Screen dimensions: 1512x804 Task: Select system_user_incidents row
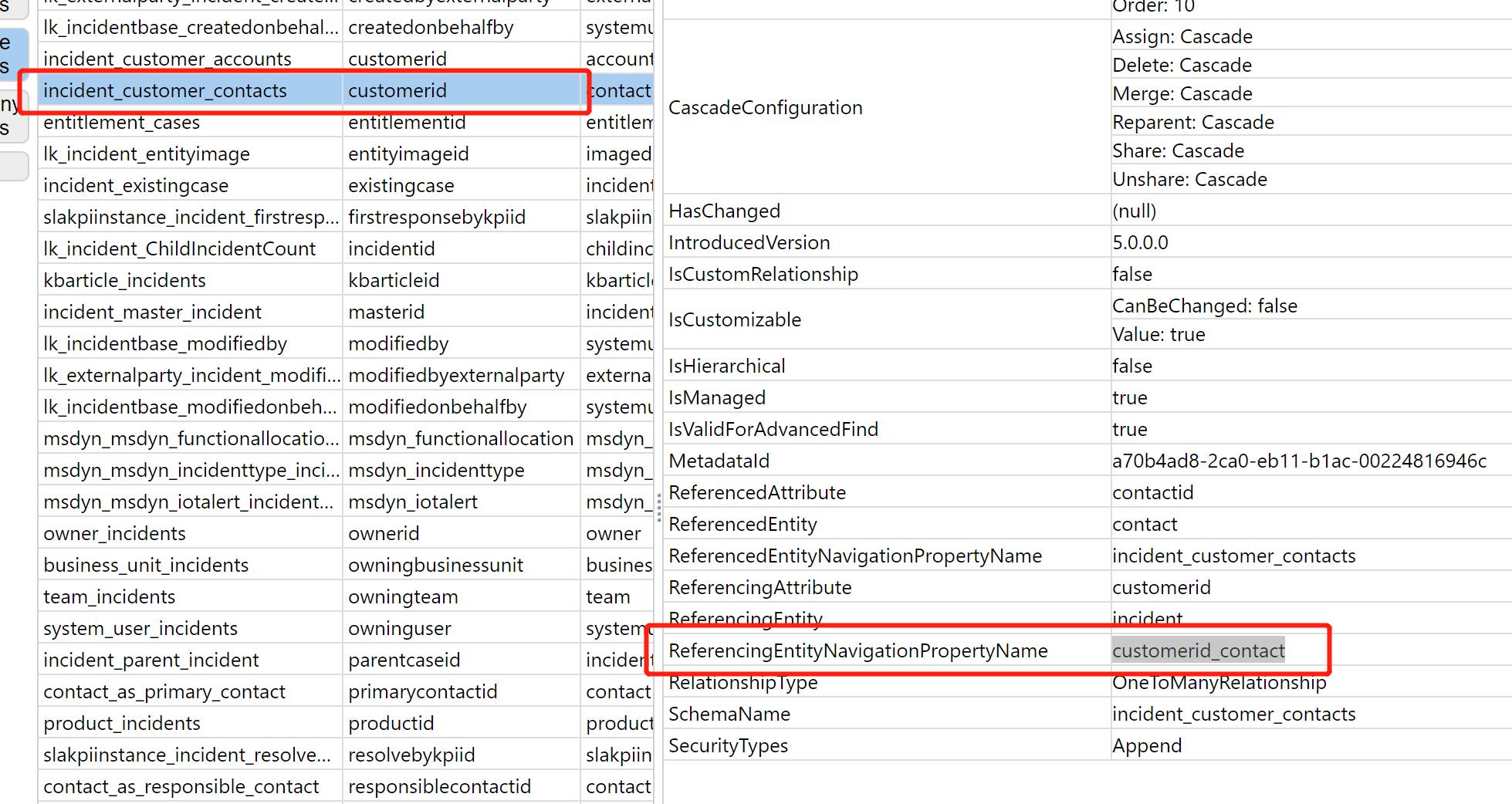[x=346, y=628]
